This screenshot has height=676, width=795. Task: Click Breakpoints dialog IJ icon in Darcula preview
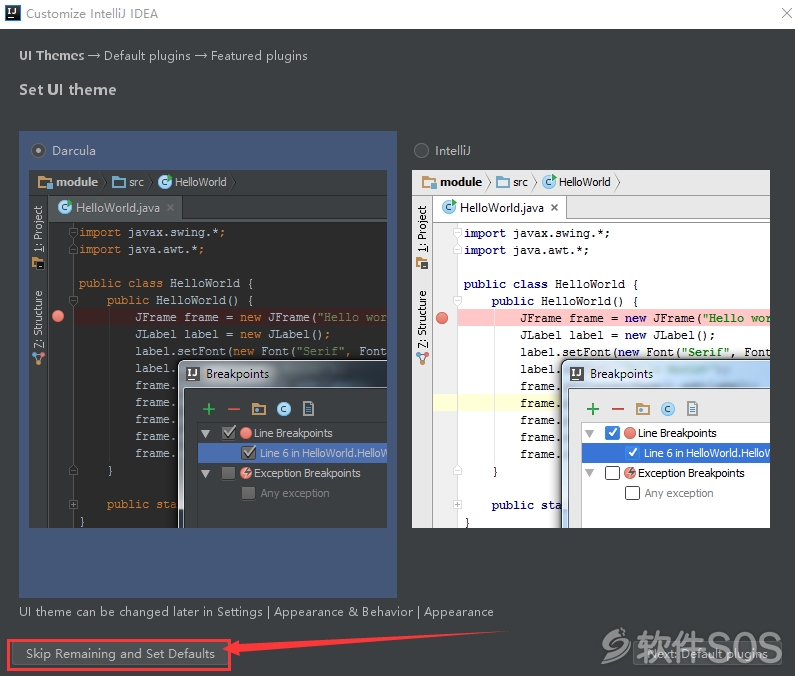point(193,374)
